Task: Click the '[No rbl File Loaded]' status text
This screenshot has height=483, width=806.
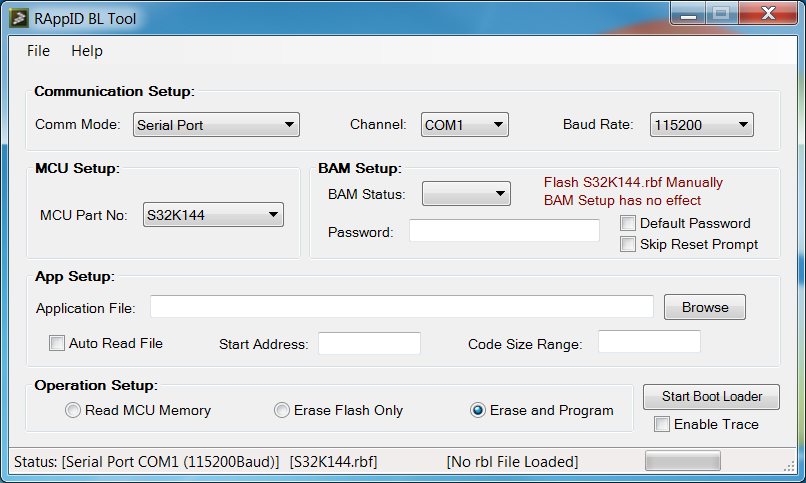Action: pyautogui.click(x=512, y=462)
